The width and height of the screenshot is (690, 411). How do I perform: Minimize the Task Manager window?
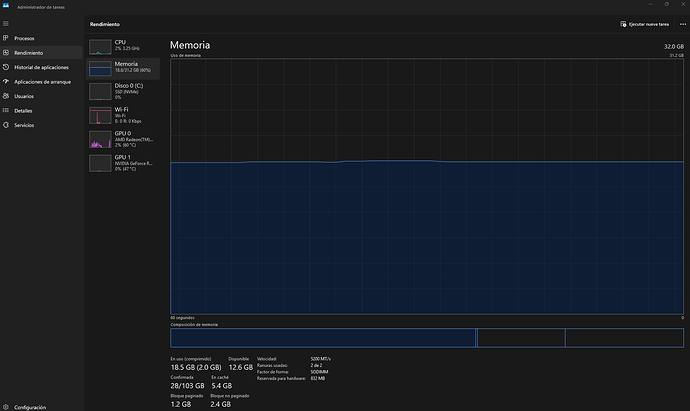[650, 4]
